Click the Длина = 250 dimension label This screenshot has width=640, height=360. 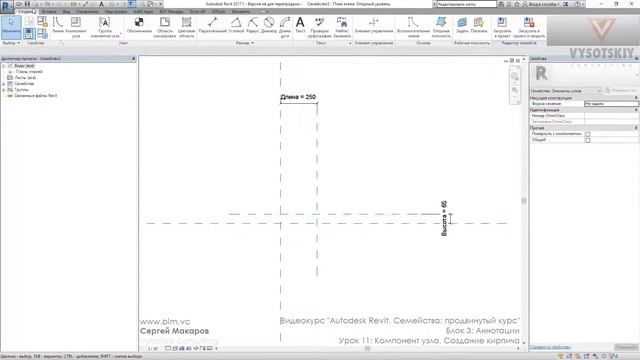click(298, 97)
